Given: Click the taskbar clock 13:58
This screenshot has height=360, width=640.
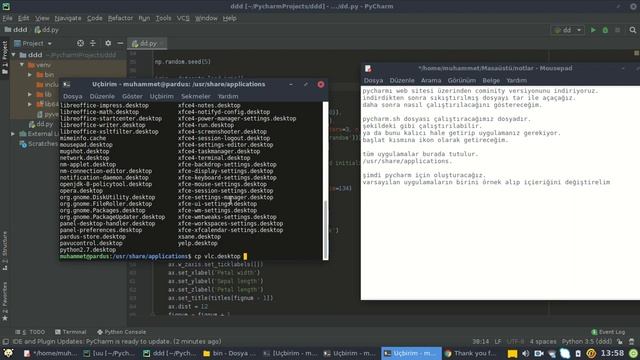Looking at the screenshot, I should (x=612, y=353).
